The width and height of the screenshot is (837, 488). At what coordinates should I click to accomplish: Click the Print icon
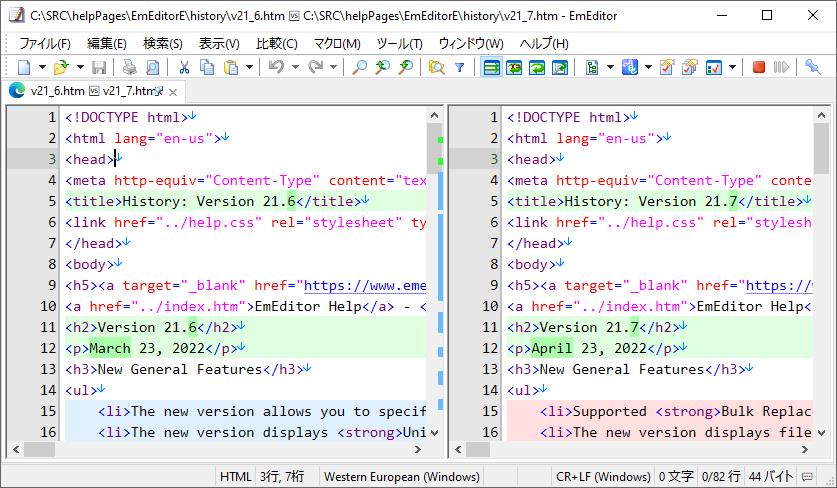[x=130, y=67]
